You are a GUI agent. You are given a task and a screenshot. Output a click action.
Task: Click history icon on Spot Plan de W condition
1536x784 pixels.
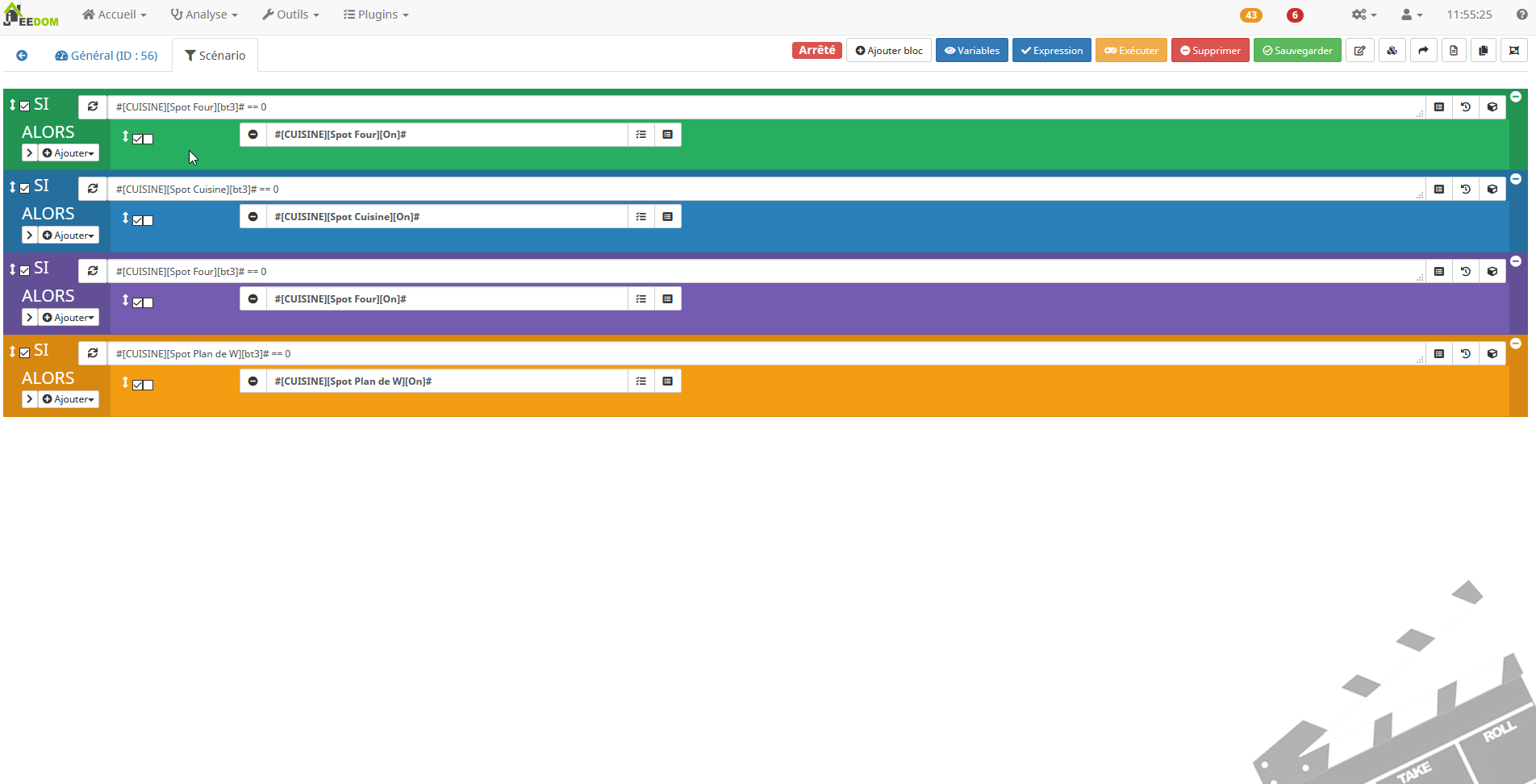1466,354
